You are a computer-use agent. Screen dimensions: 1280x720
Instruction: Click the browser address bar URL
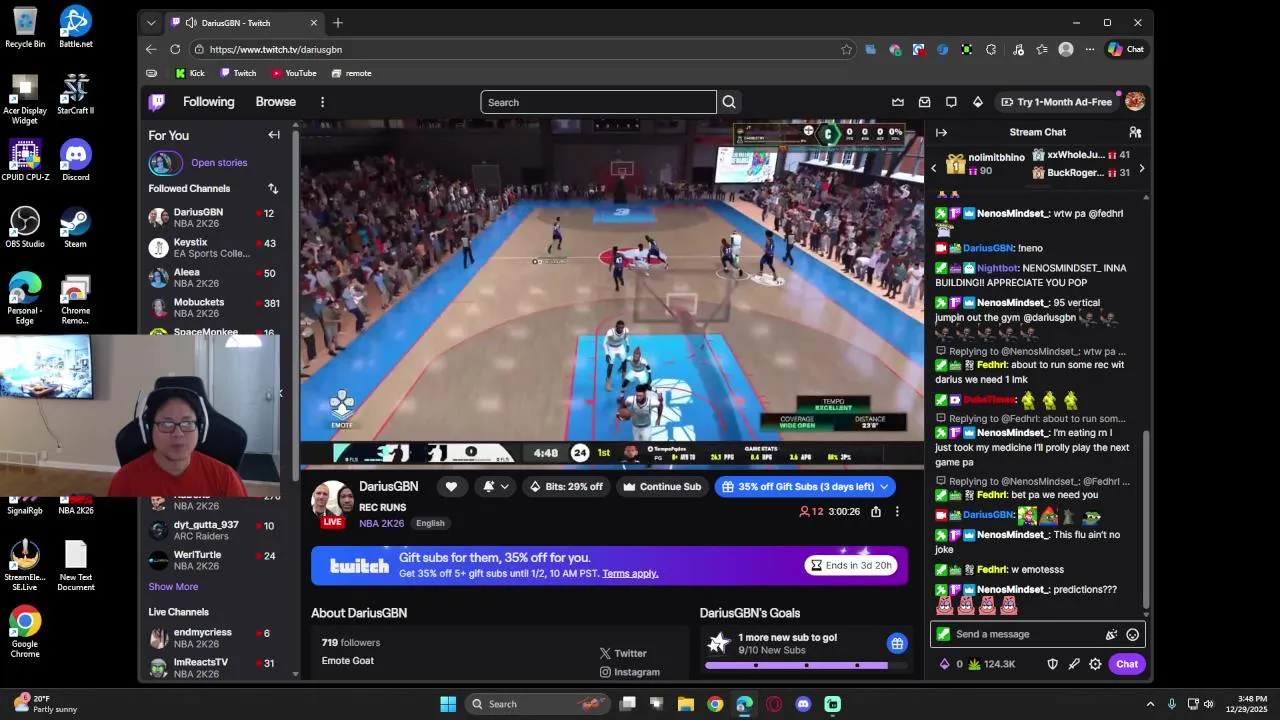[x=276, y=49]
